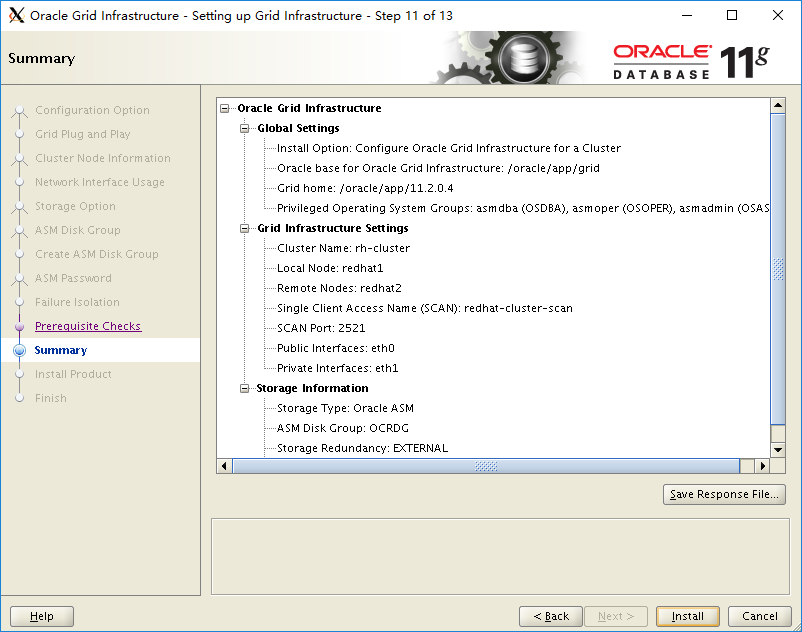Collapse the Storage Information node
The height and width of the screenshot is (632, 802).
244,389
